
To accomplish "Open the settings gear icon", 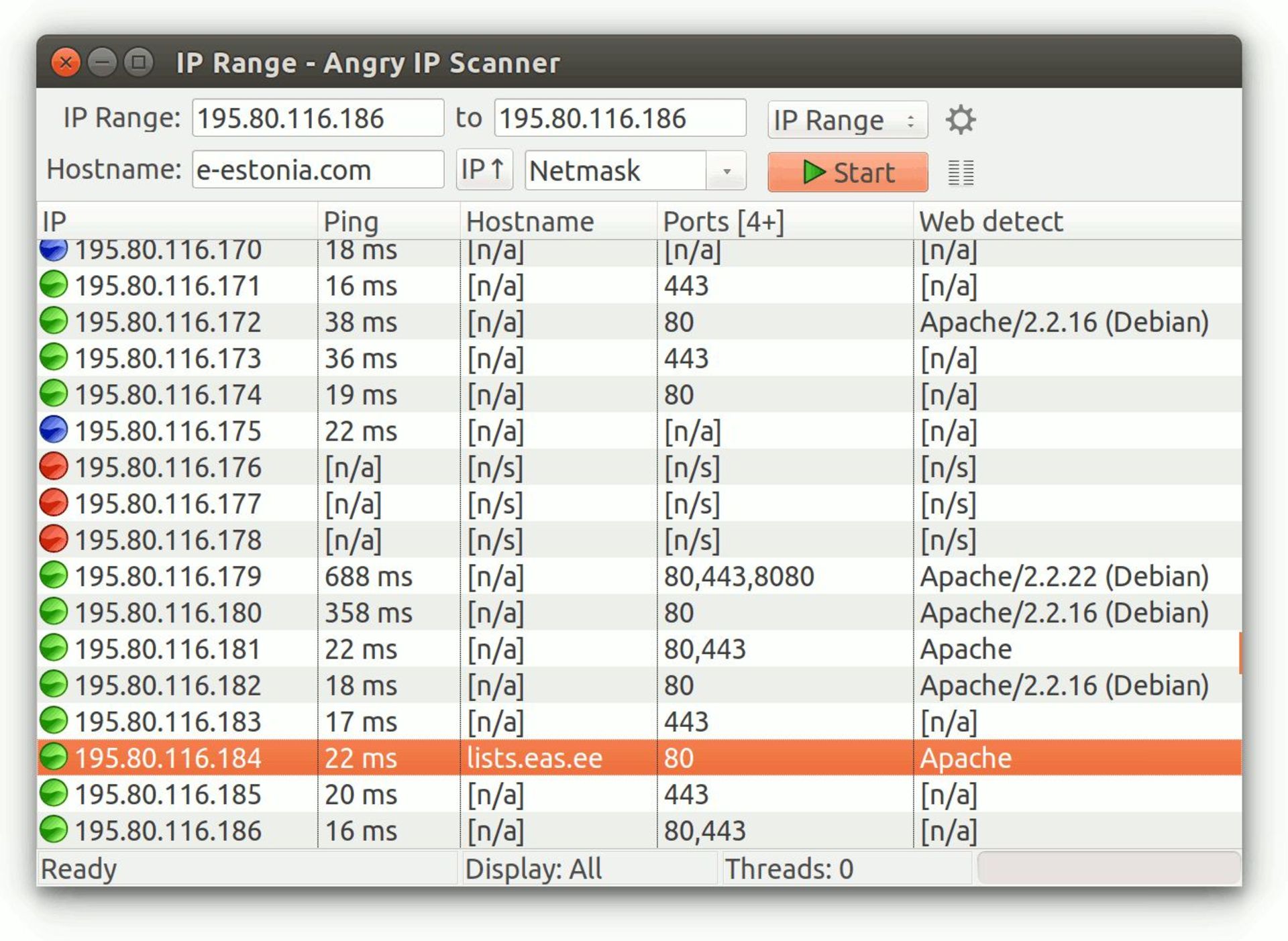I will (x=960, y=119).
